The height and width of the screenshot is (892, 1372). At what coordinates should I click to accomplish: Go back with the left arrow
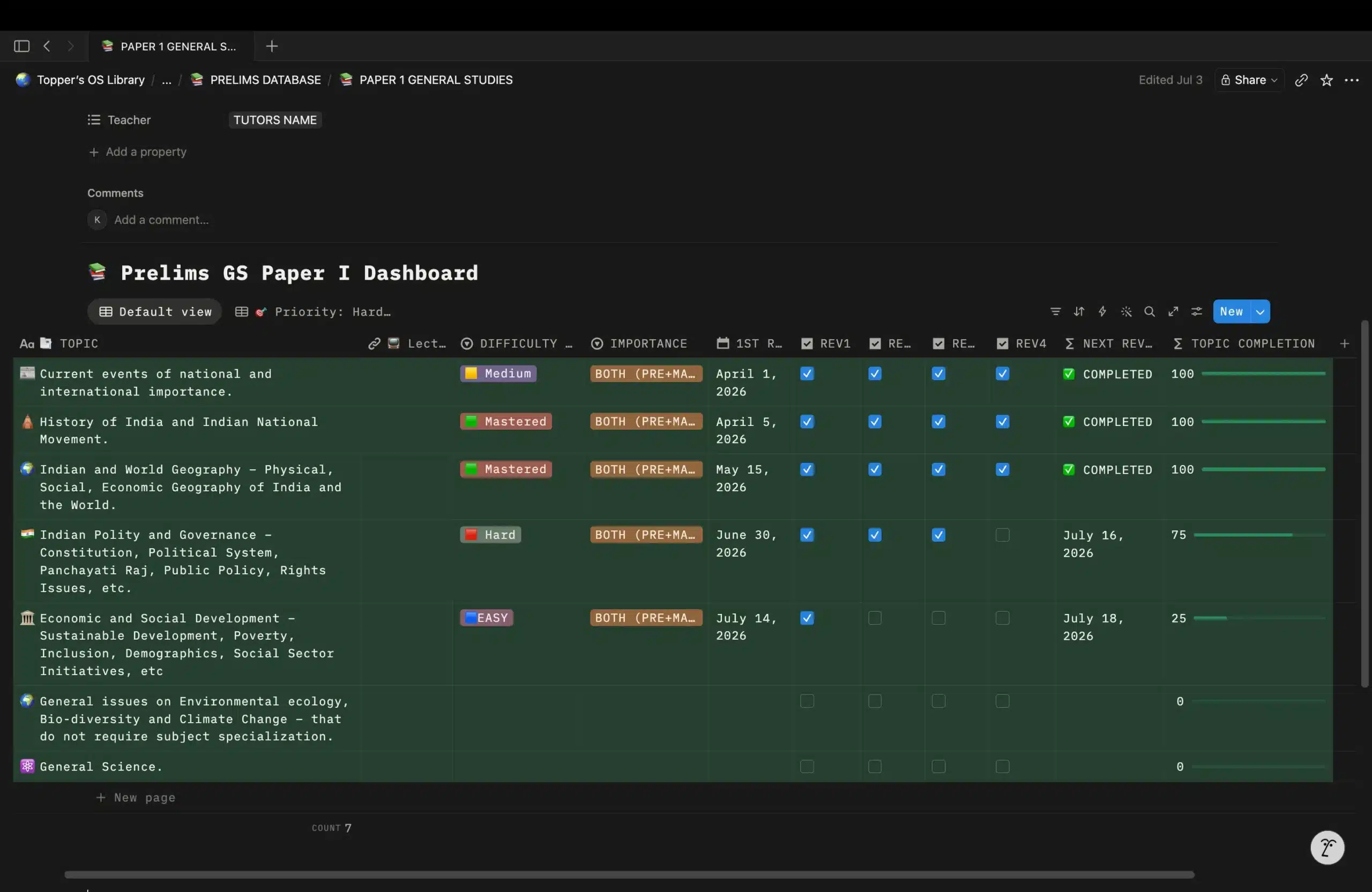(x=47, y=46)
